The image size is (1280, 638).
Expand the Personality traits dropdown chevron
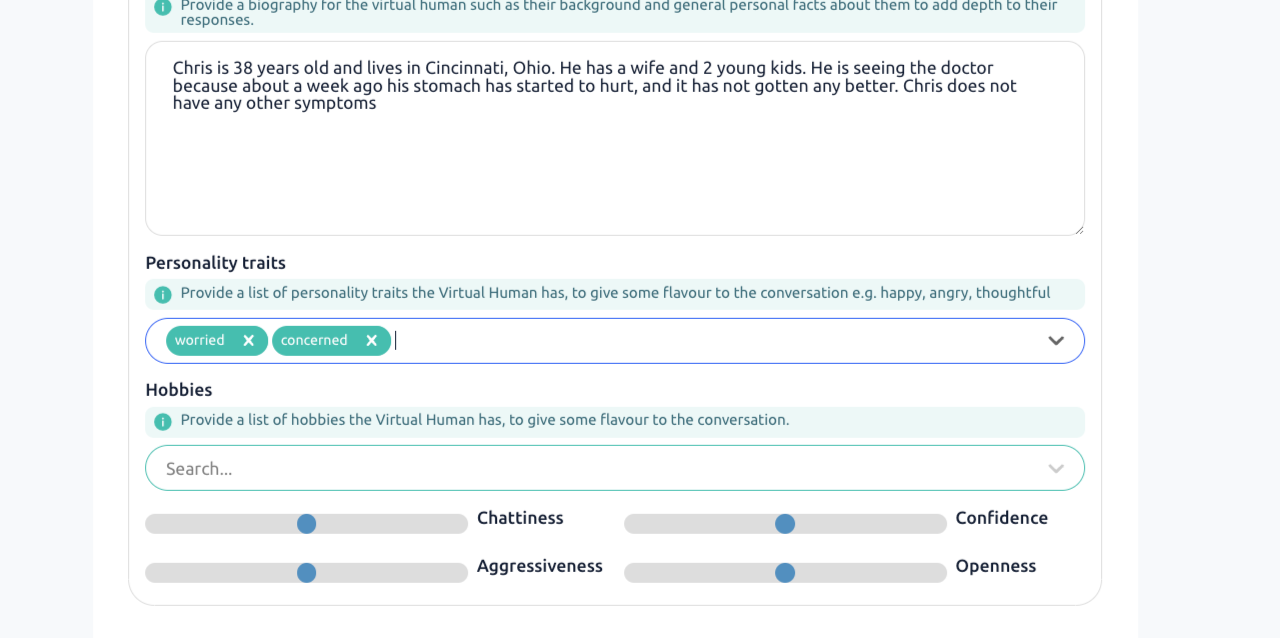(1056, 341)
